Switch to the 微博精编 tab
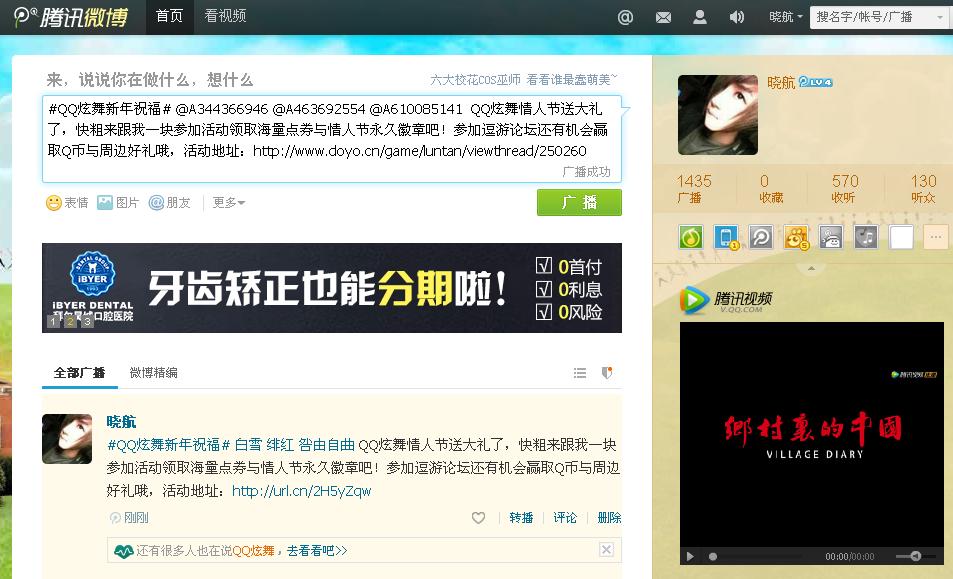Image resolution: width=953 pixels, height=579 pixels. 154,372
